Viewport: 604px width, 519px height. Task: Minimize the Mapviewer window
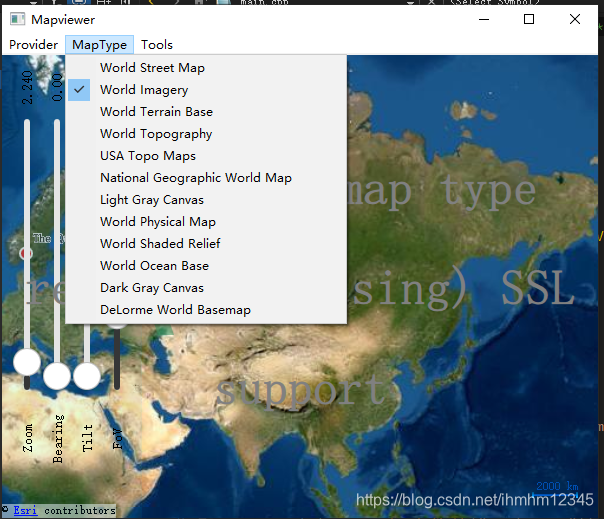(x=484, y=19)
